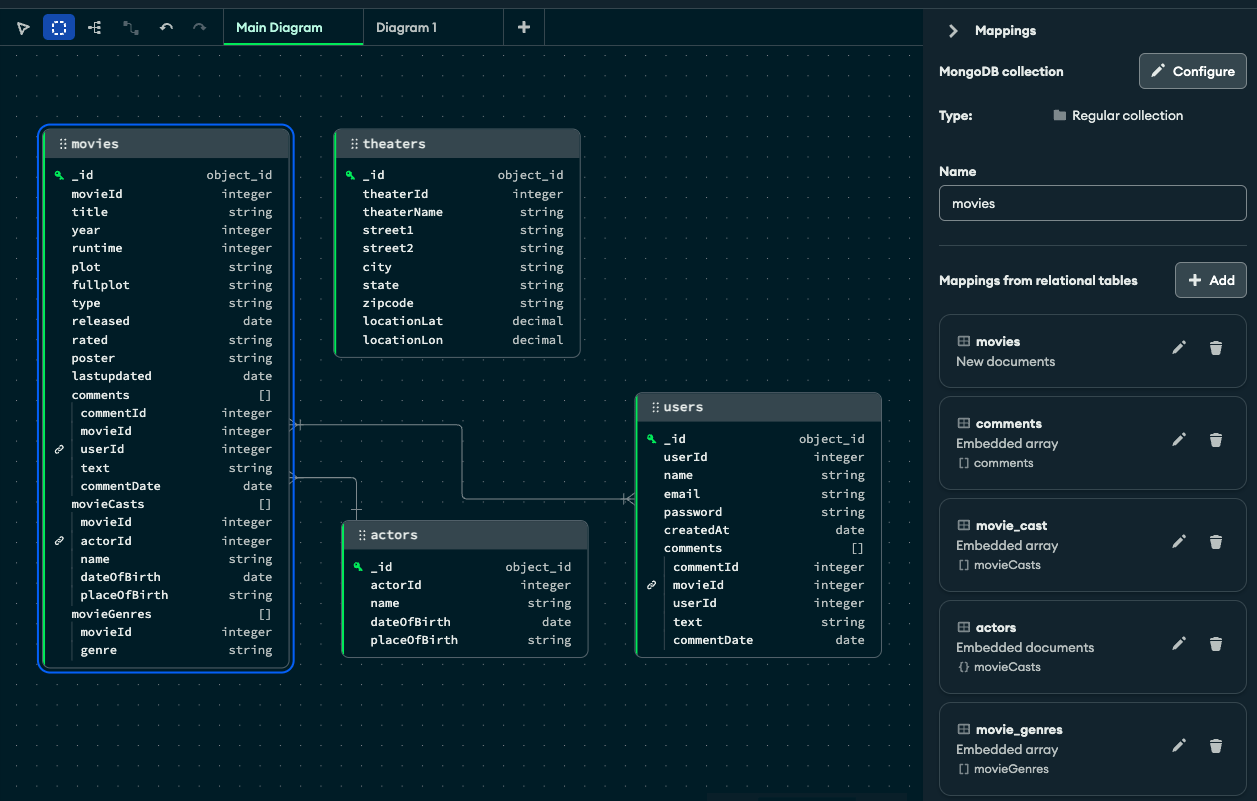The image size is (1257, 801).
Task: Grab the actors collection drag handle
Action: pyautogui.click(x=362, y=535)
